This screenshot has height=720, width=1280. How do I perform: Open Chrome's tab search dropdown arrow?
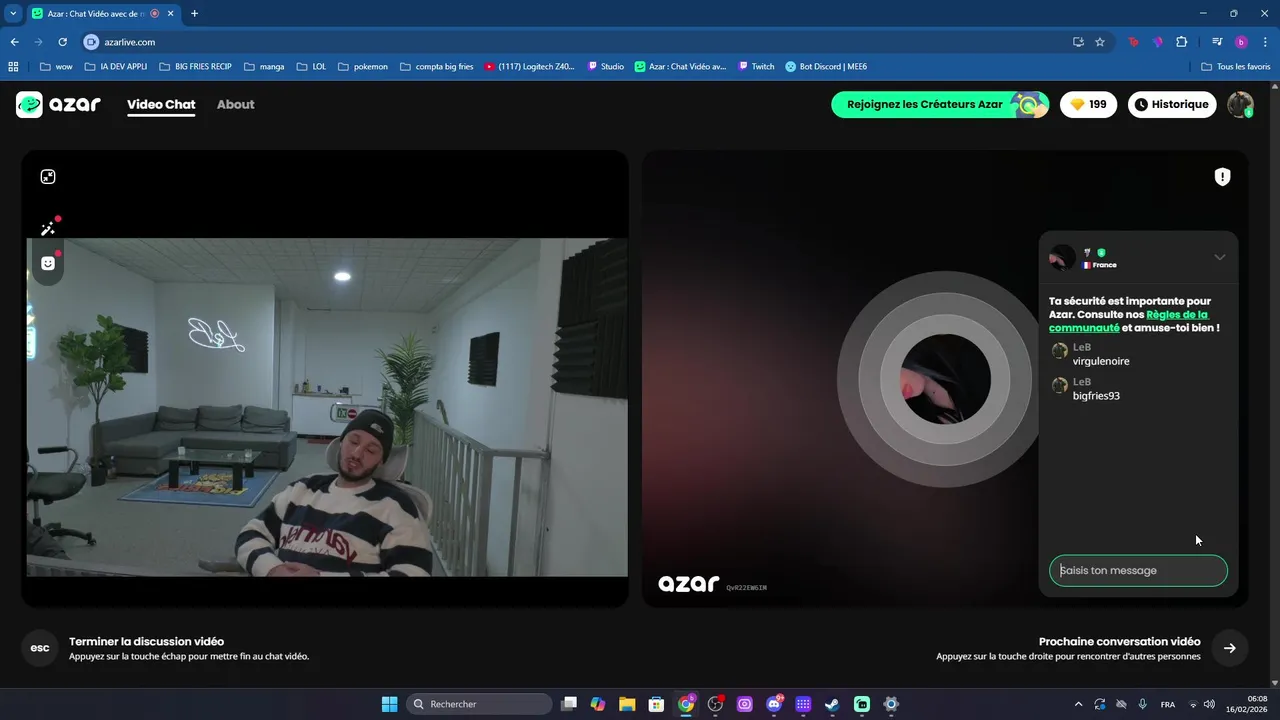pyautogui.click(x=13, y=14)
